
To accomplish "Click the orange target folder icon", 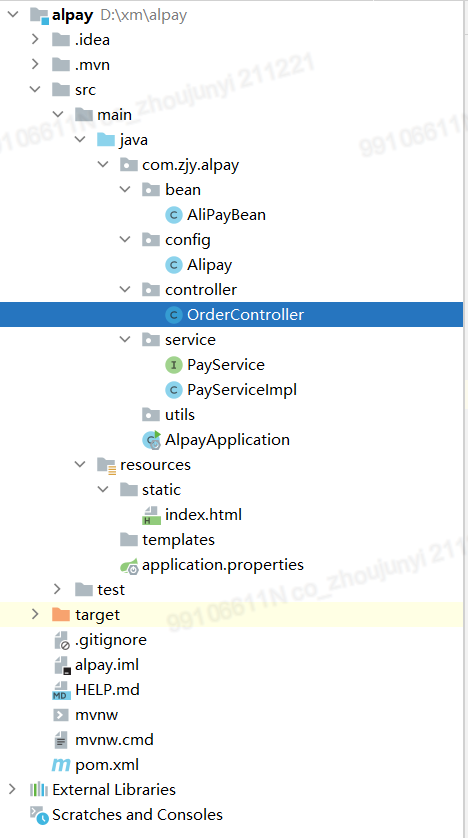I will pos(61,615).
